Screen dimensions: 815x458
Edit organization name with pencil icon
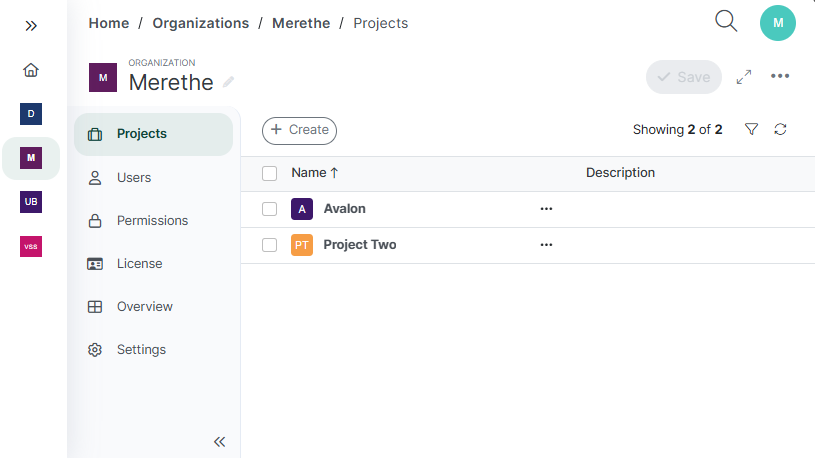click(x=228, y=82)
